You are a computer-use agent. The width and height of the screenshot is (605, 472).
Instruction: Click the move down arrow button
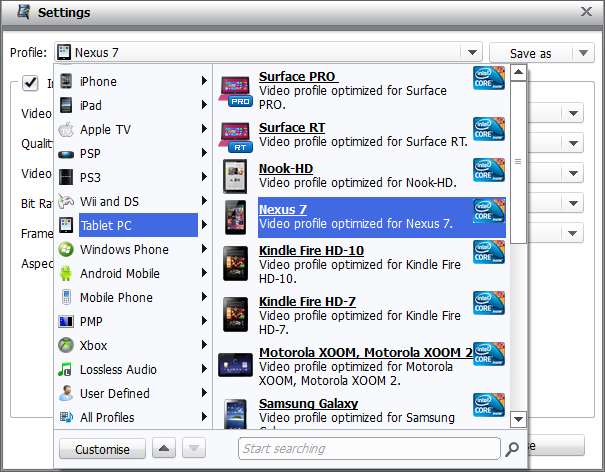coord(194,448)
